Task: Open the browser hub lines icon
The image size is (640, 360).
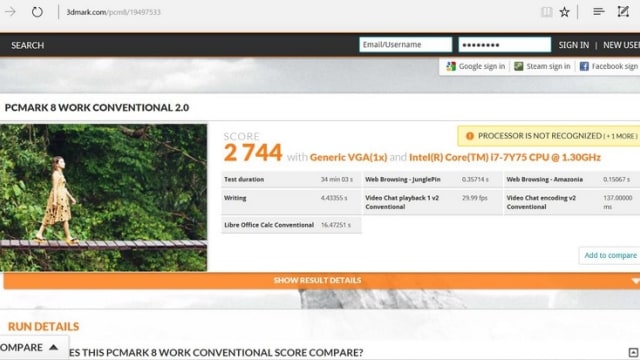Action: [598, 12]
